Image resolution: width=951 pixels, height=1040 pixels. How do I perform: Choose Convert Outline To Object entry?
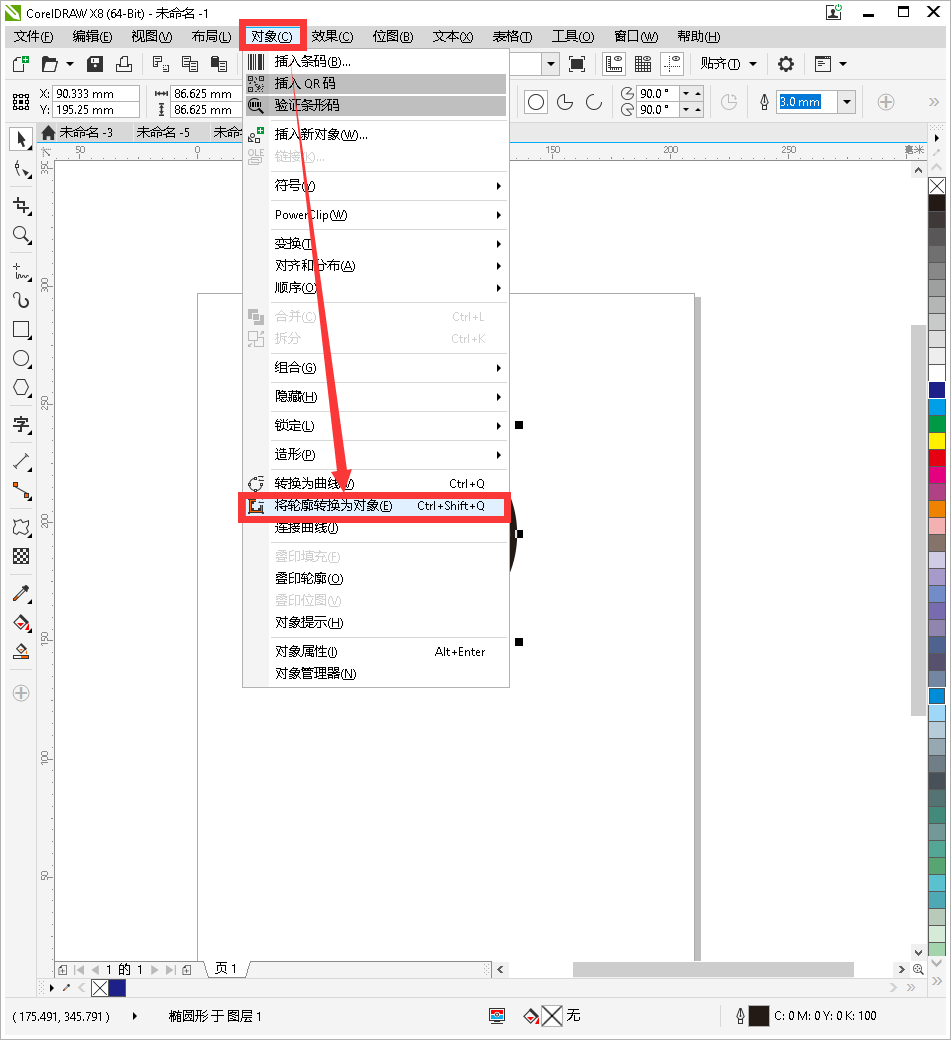click(x=375, y=506)
